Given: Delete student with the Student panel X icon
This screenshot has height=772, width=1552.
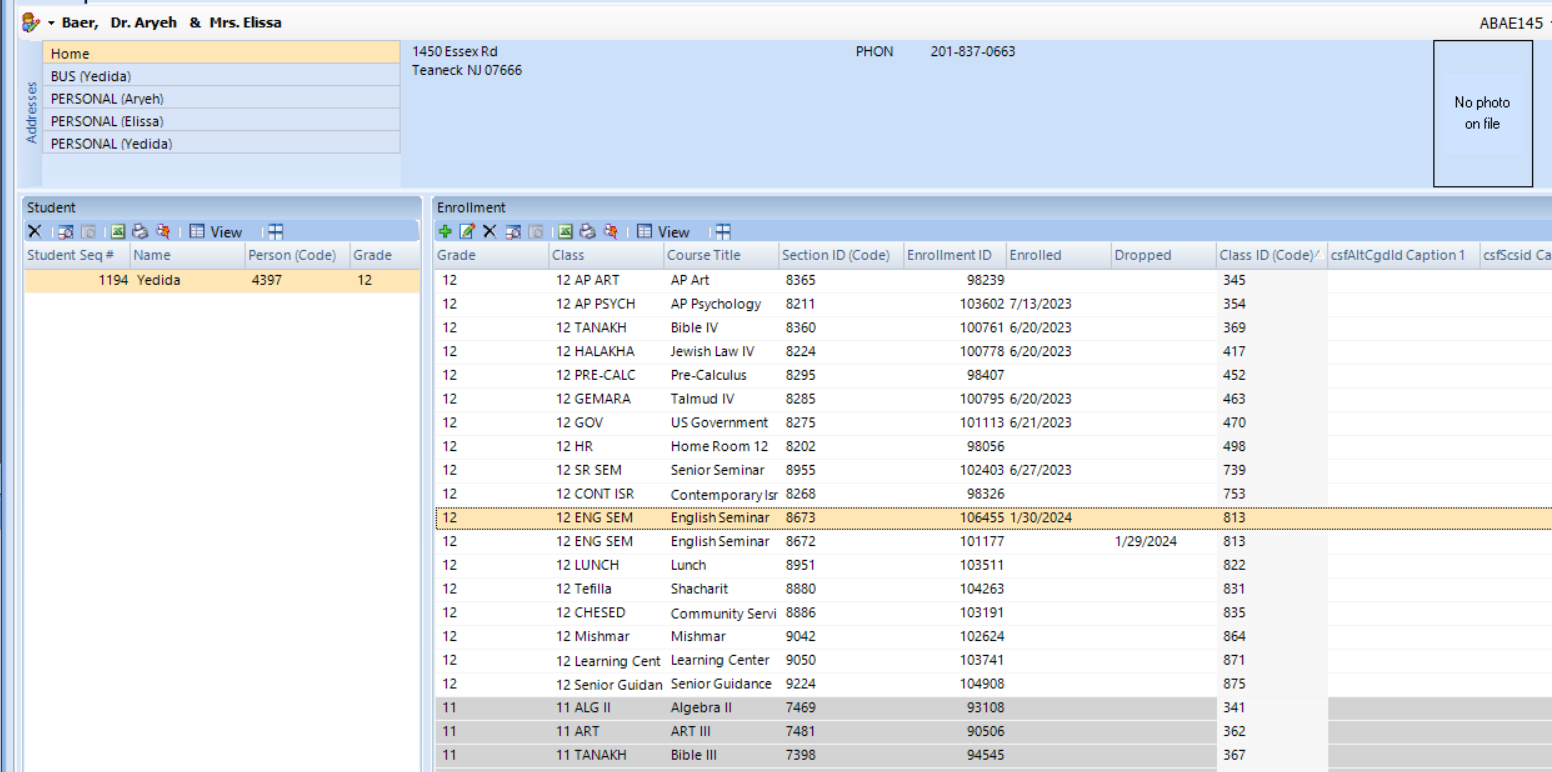Looking at the screenshot, I should [x=34, y=232].
